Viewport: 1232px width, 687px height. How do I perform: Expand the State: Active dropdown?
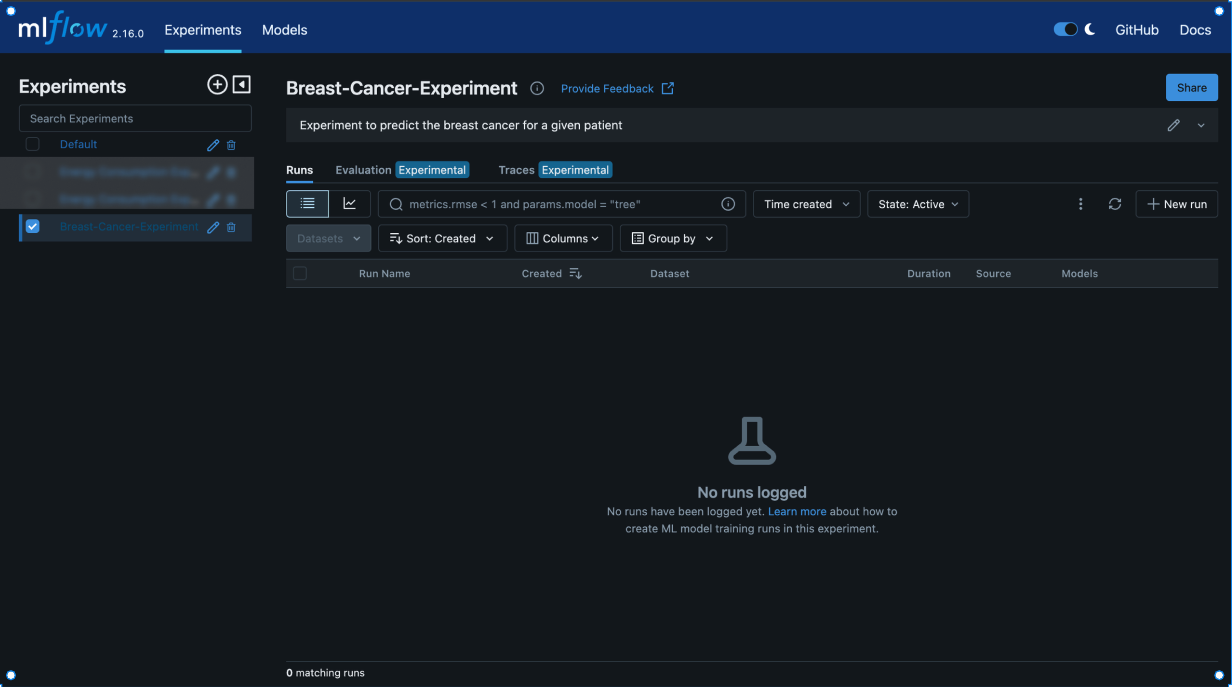[x=918, y=204]
